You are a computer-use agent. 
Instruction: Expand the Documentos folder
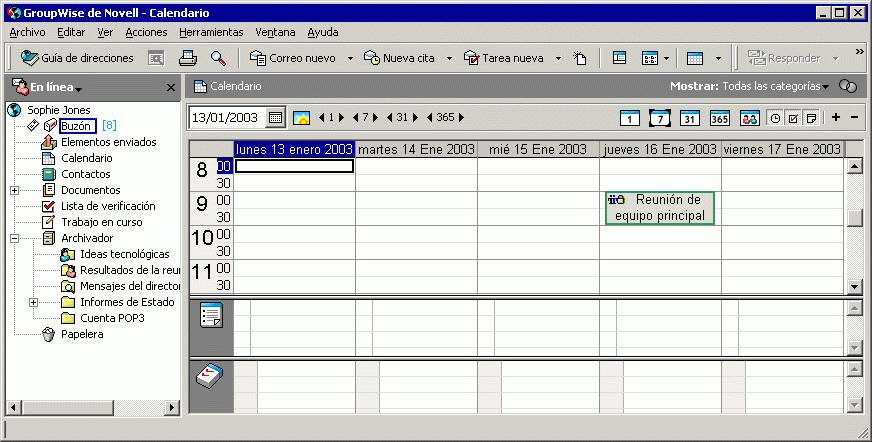(14, 190)
